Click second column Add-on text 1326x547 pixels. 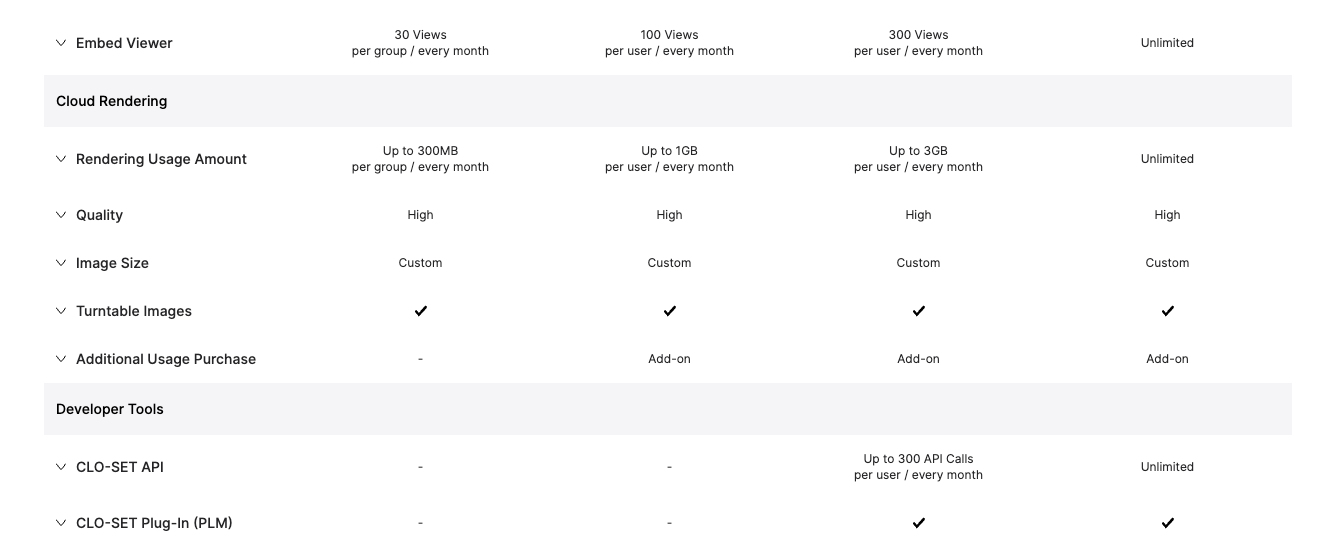[x=670, y=359]
